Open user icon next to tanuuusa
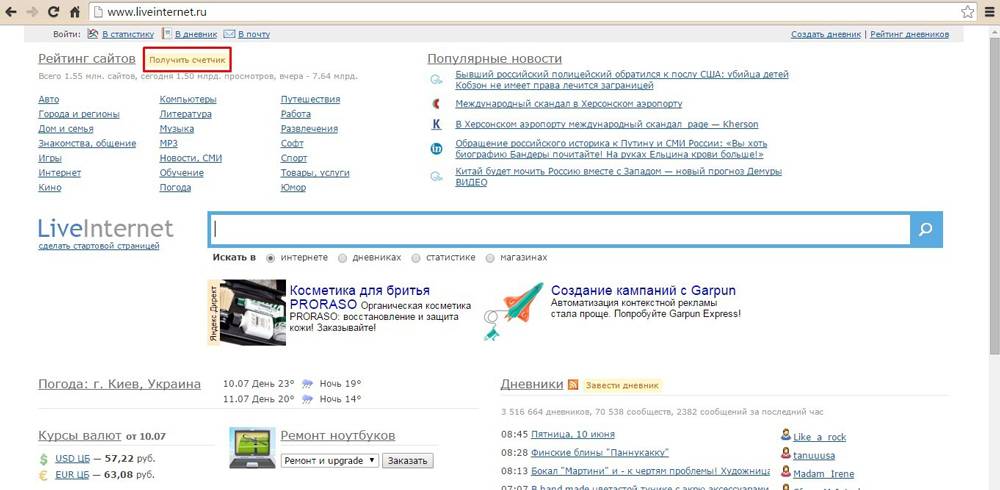This screenshot has width=1000, height=490. coord(786,454)
